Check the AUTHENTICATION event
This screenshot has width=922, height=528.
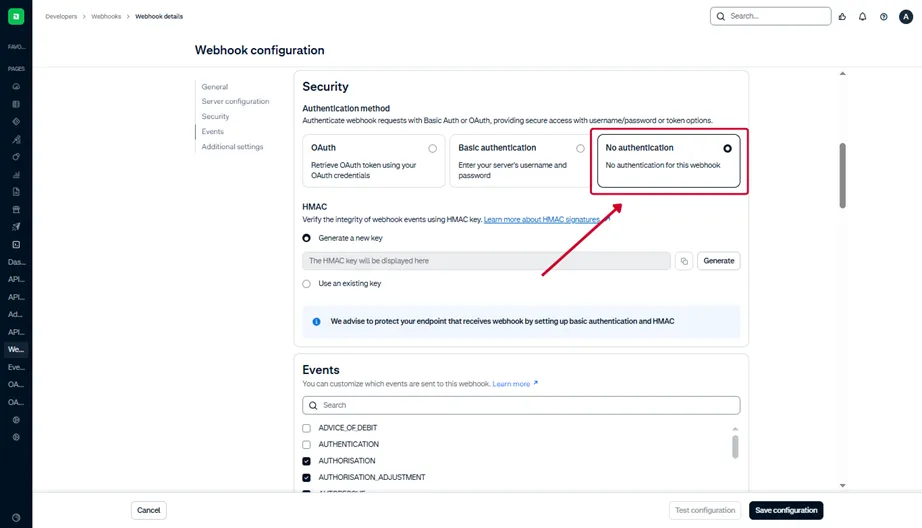click(x=306, y=445)
